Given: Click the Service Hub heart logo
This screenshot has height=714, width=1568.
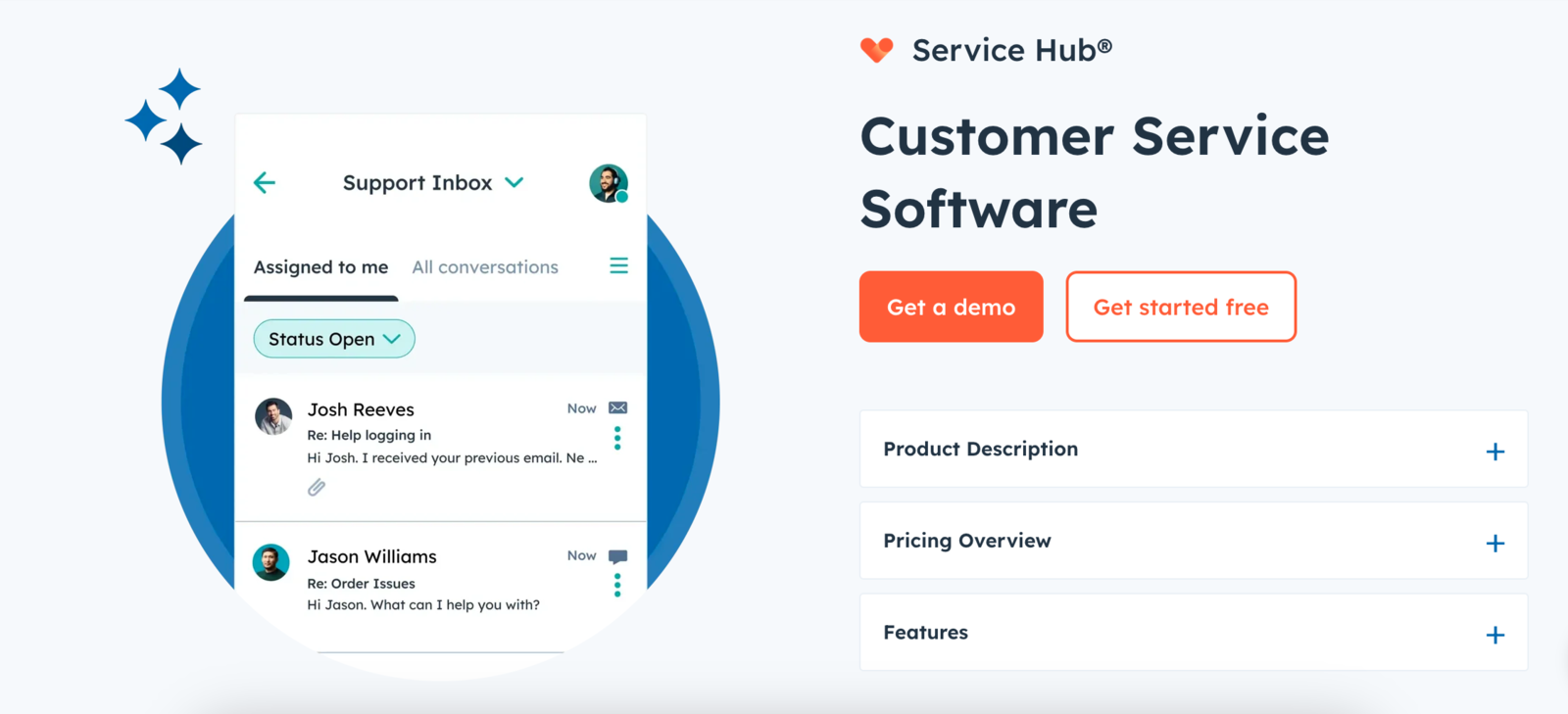Looking at the screenshot, I should pos(877,50).
